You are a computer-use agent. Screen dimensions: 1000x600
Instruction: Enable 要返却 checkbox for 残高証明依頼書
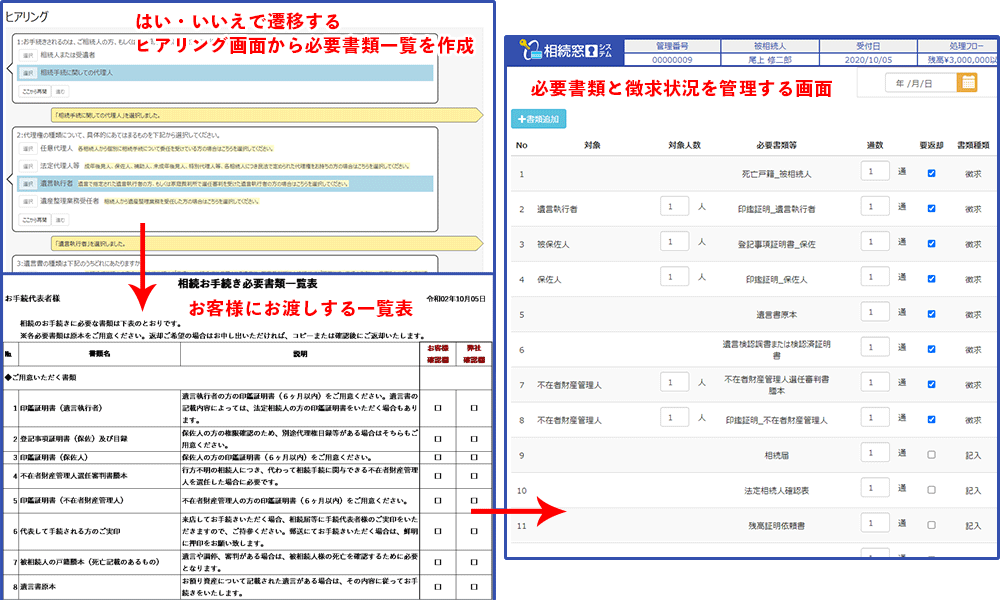tap(931, 524)
